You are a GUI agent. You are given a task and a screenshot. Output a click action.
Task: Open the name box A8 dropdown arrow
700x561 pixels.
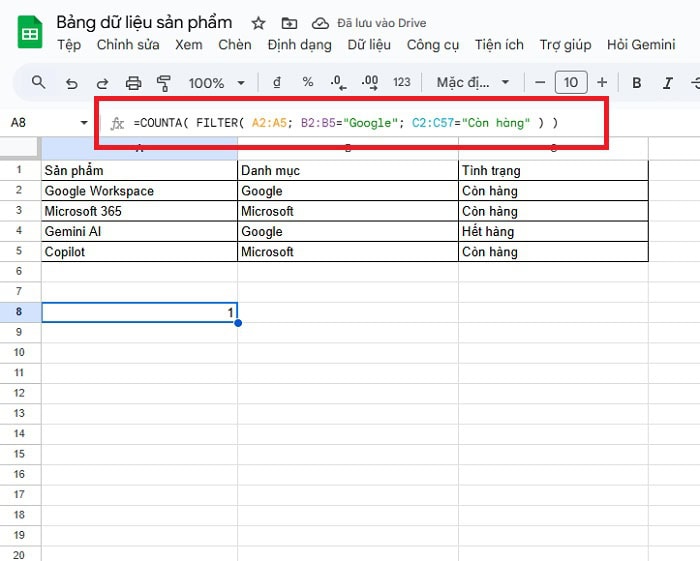(x=83, y=122)
